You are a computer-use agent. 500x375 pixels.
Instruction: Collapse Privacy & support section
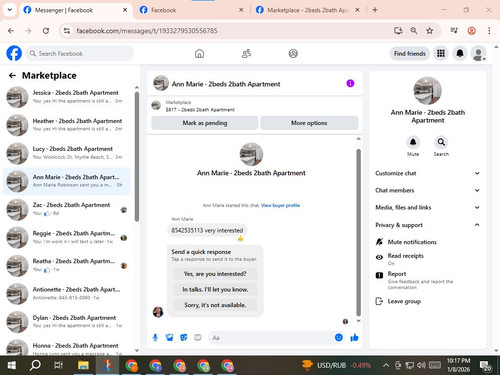(428, 225)
